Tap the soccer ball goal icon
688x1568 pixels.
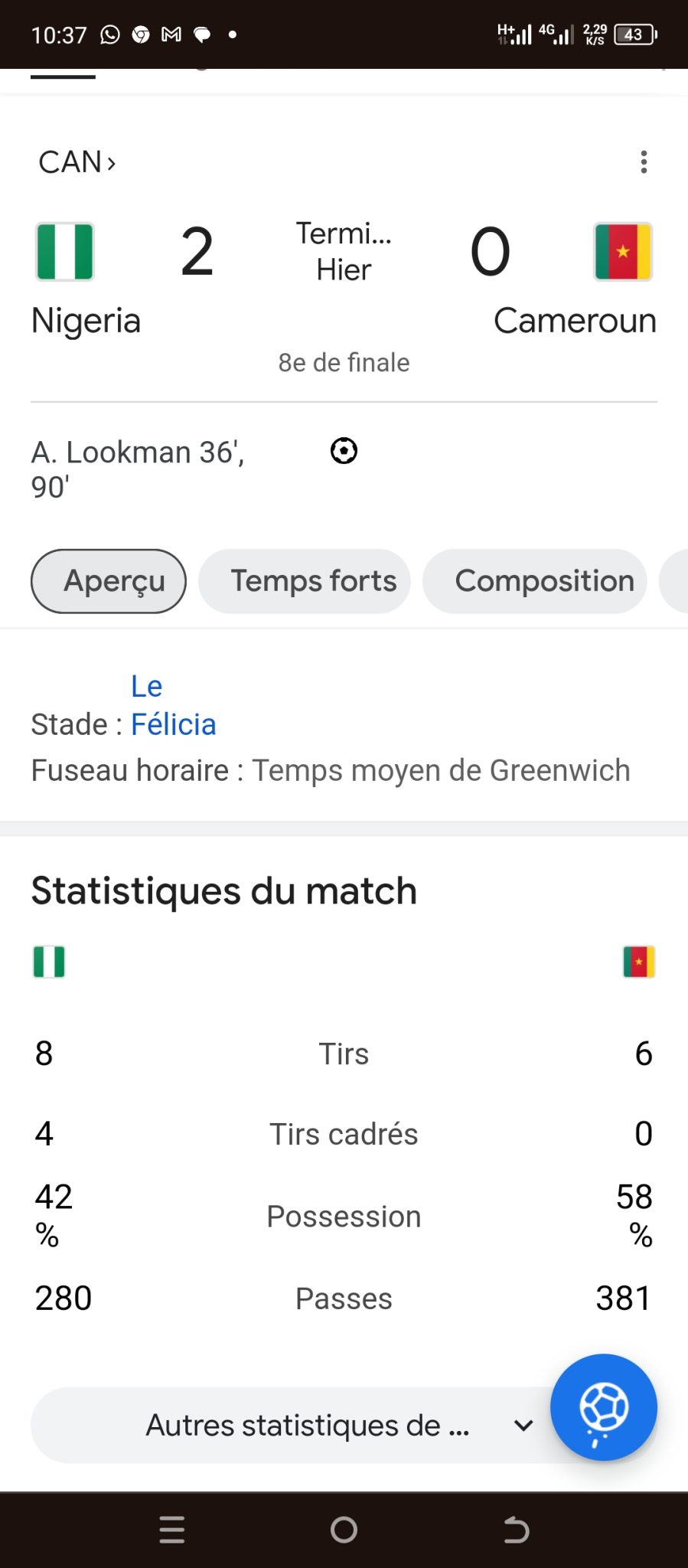coord(344,451)
